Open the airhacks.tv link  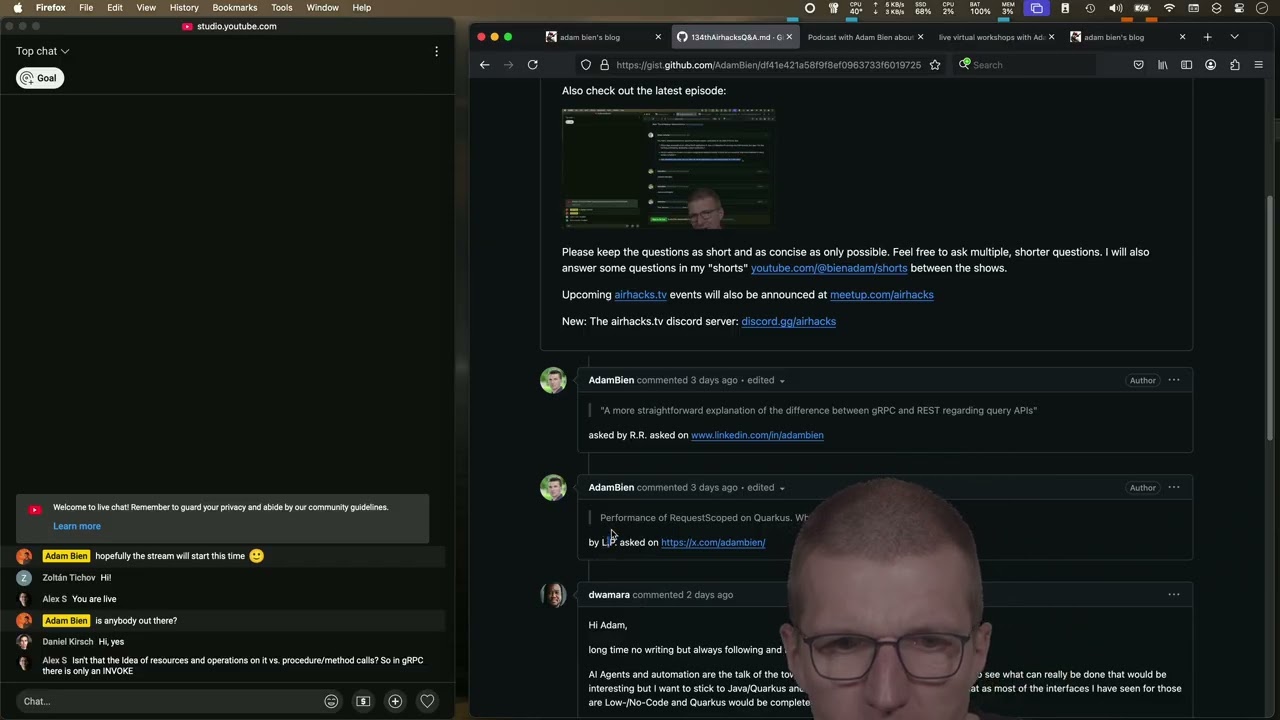(x=640, y=295)
